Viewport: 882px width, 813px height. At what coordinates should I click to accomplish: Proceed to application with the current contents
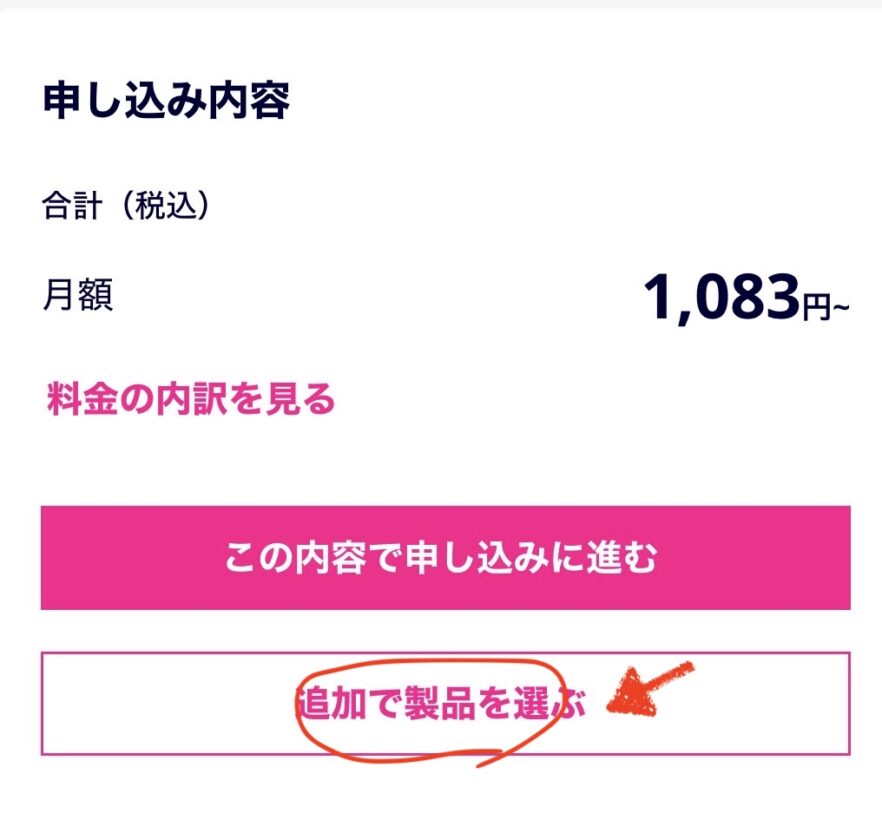[x=445, y=557]
